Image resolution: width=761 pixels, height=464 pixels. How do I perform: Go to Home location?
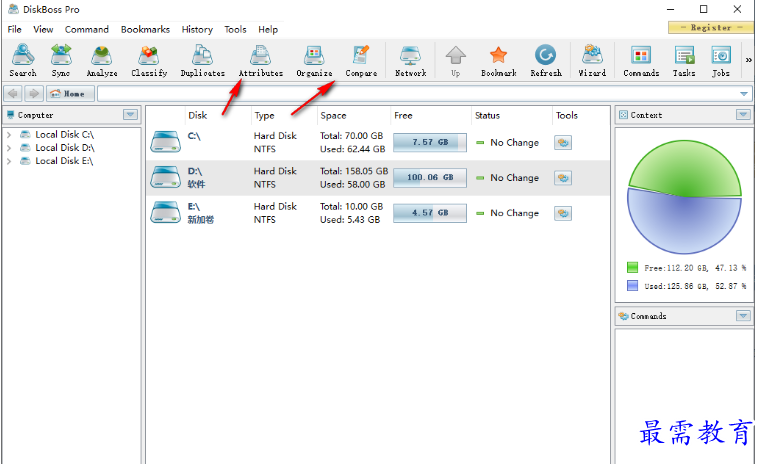[70, 93]
